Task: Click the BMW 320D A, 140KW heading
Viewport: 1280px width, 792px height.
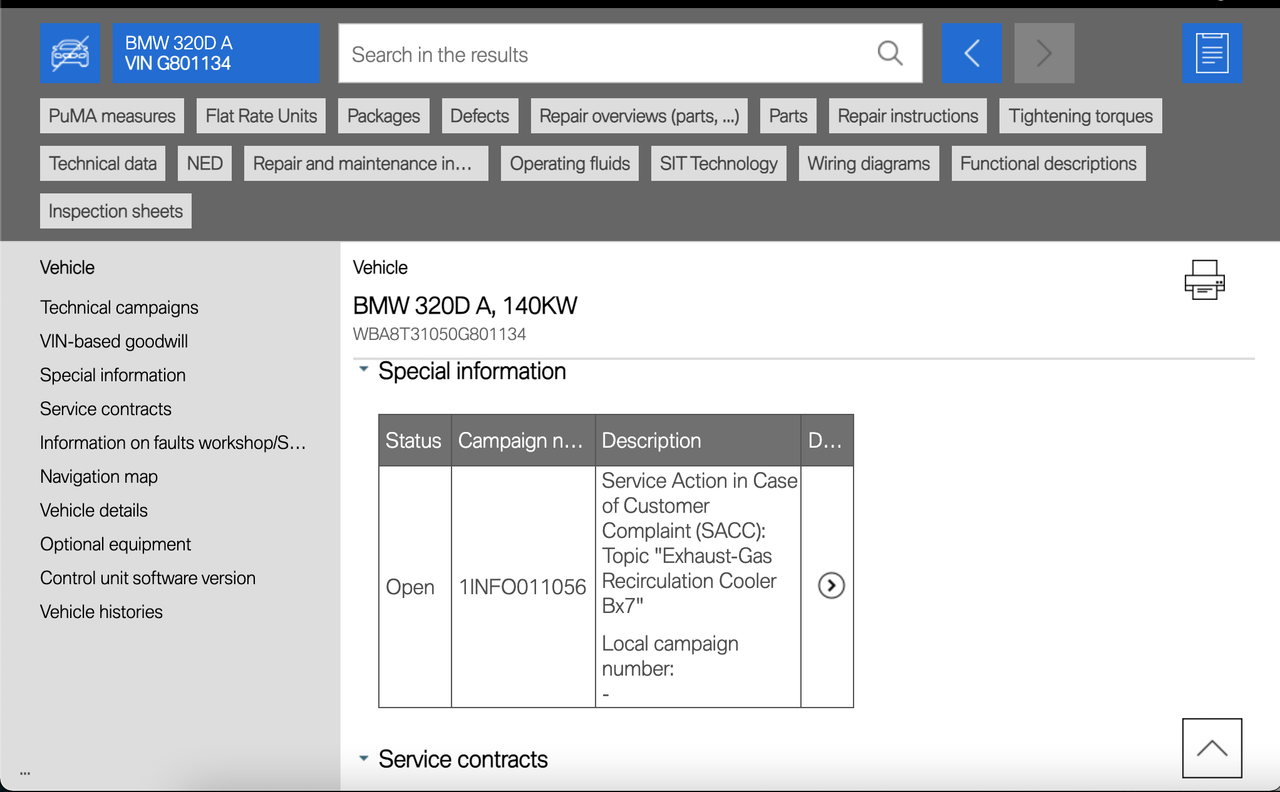Action: tap(465, 305)
